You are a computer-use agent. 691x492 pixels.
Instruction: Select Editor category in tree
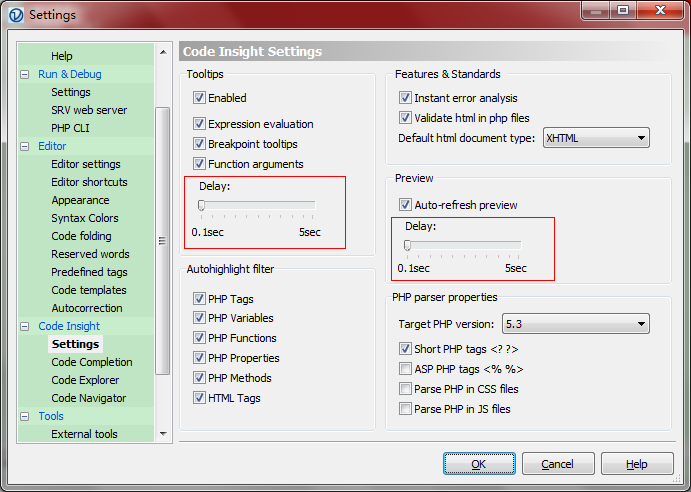point(52,146)
